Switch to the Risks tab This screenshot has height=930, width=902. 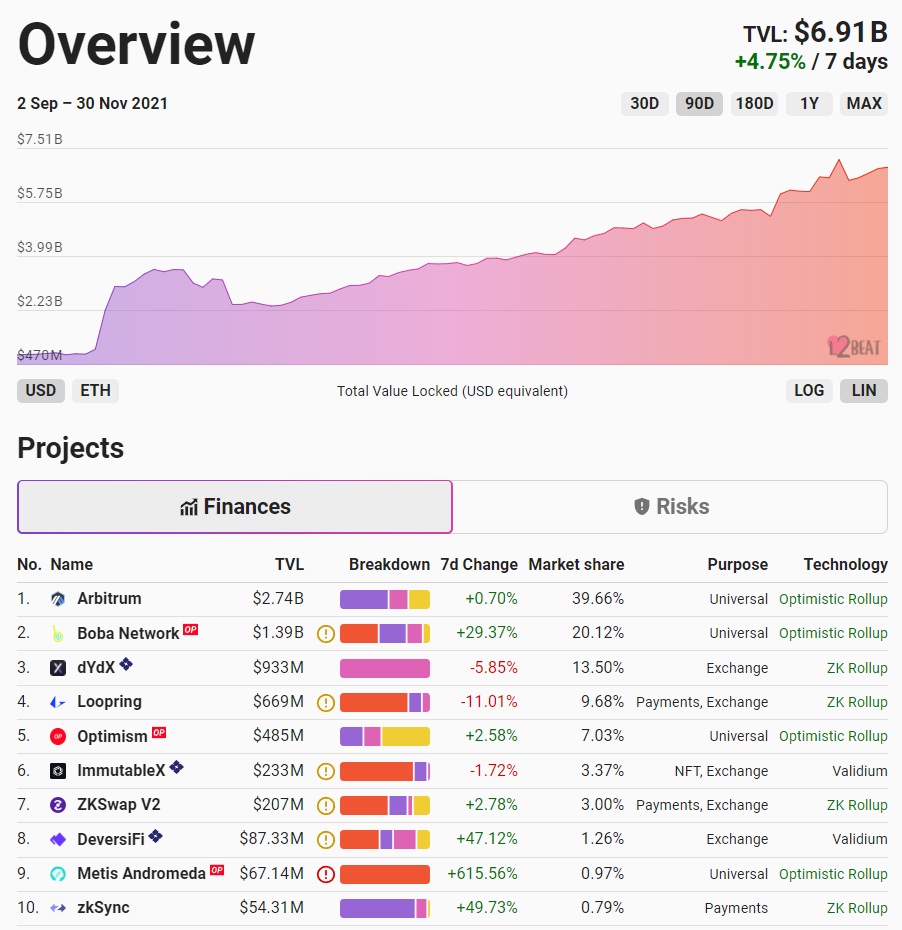670,507
